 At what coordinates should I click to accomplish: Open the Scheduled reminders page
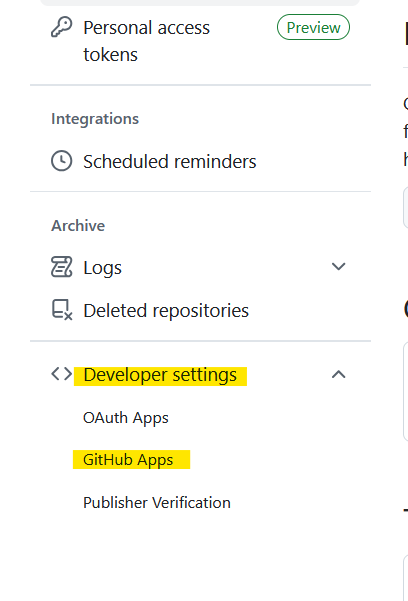click(169, 161)
